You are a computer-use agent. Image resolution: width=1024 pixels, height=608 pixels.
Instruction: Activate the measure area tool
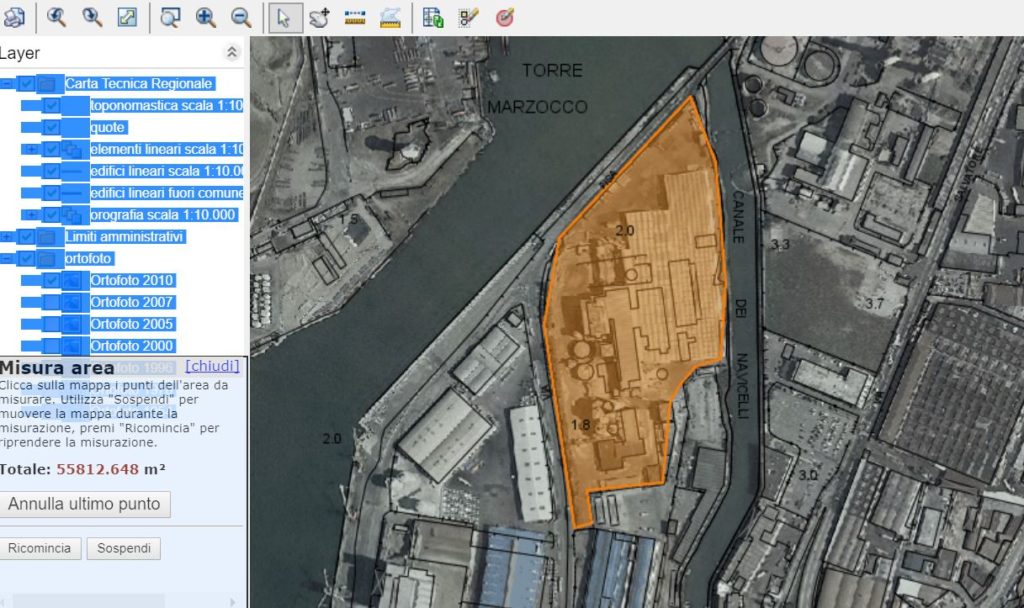[x=390, y=17]
